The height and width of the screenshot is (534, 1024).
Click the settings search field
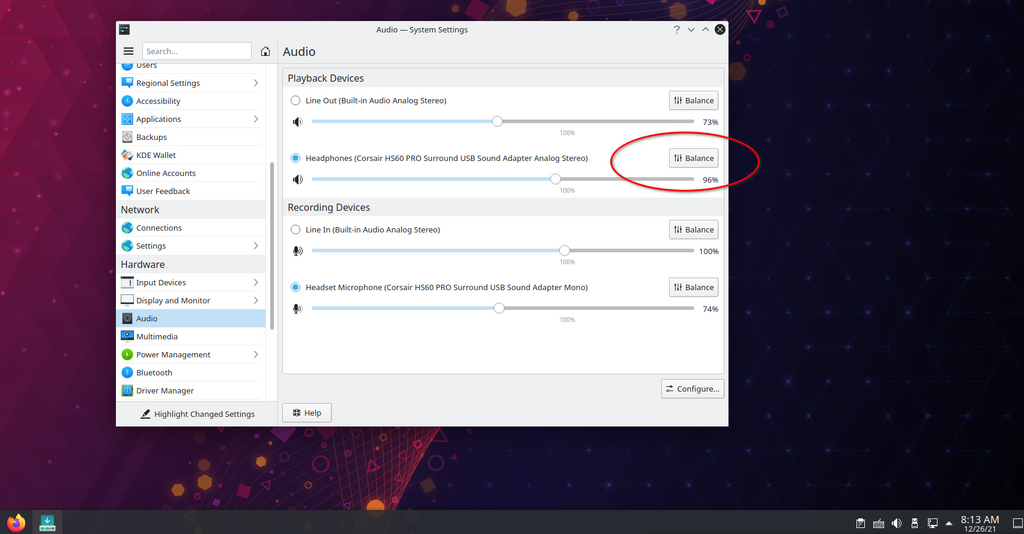[196, 51]
